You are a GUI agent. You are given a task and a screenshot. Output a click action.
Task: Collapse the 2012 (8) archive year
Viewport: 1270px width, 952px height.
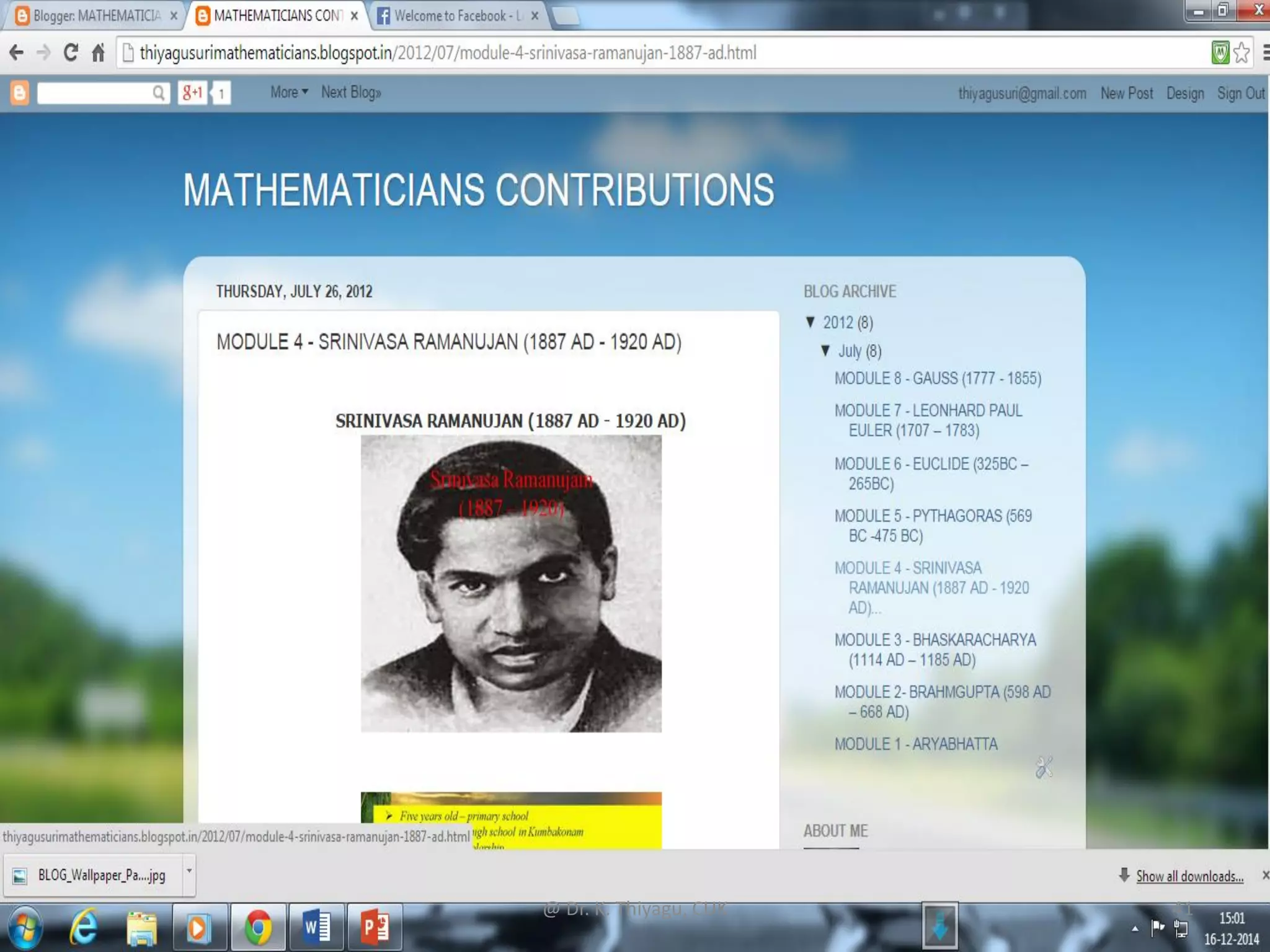pyautogui.click(x=810, y=322)
